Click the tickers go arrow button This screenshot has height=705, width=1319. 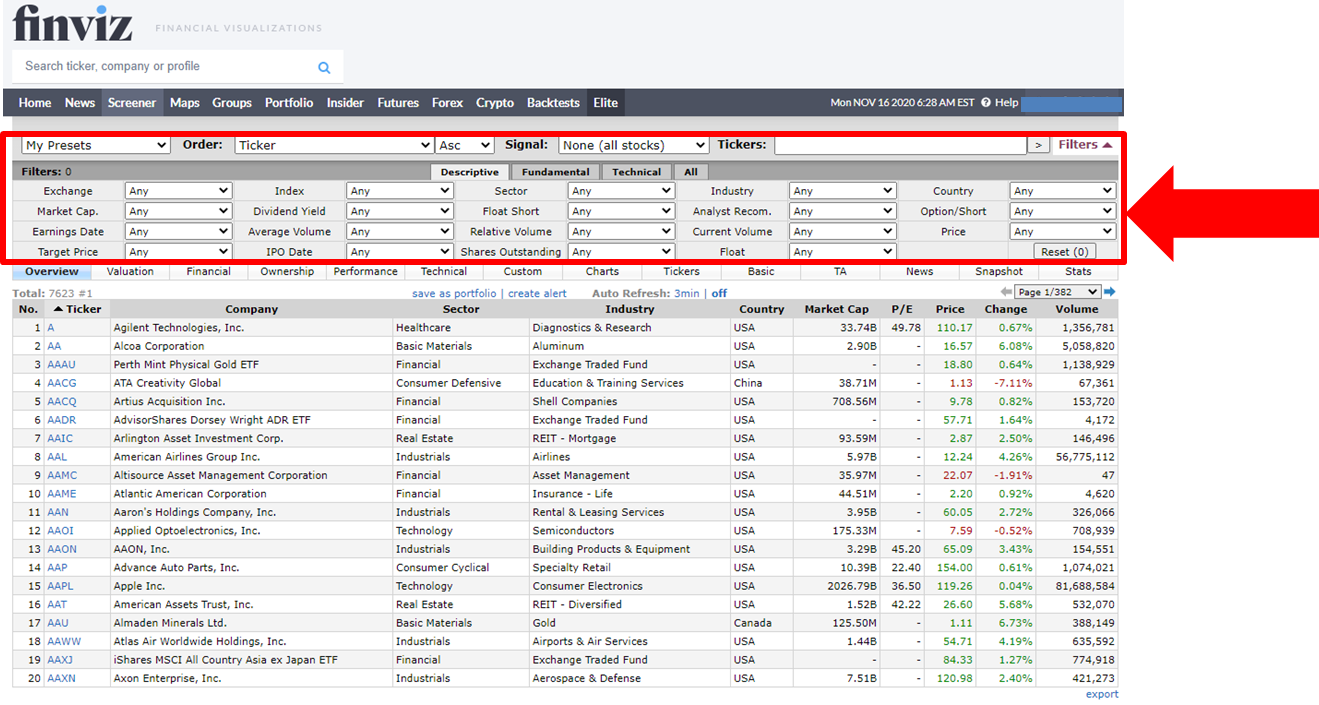1039,146
